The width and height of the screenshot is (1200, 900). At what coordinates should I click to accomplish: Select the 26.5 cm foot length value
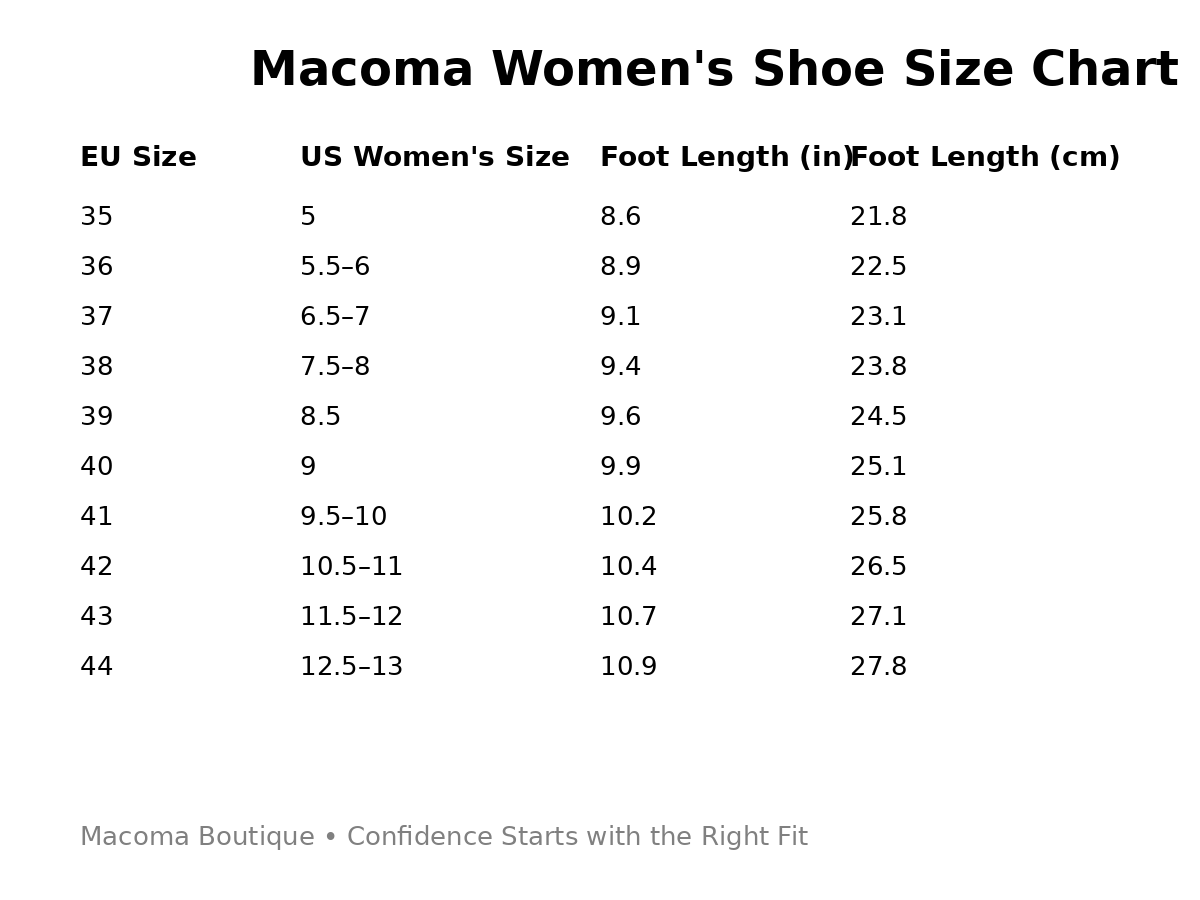point(878,567)
